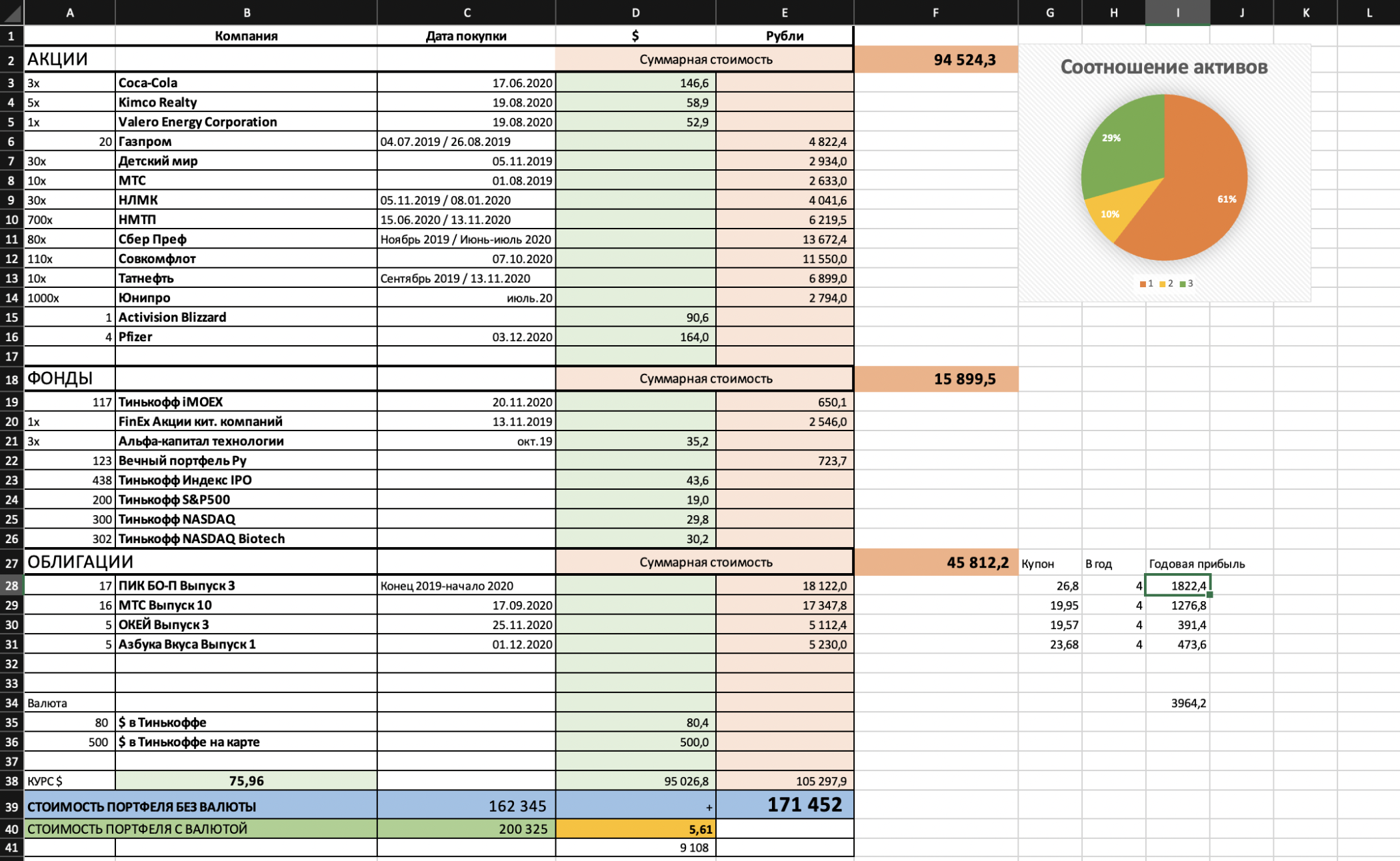The height and width of the screenshot is (861, 1400).
Task: Click Тинькофф NASDAQ Biotech cell
Action: coord(246,538)
